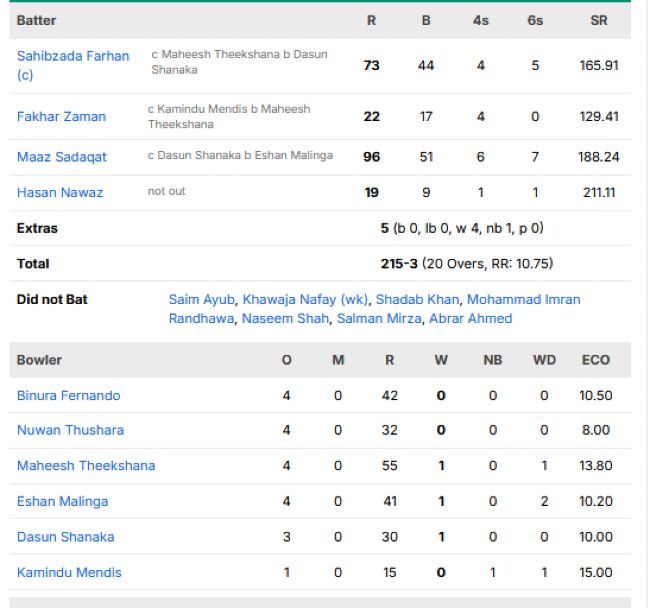
Task: Click the Bowler column header
Action: coord(39,360)
